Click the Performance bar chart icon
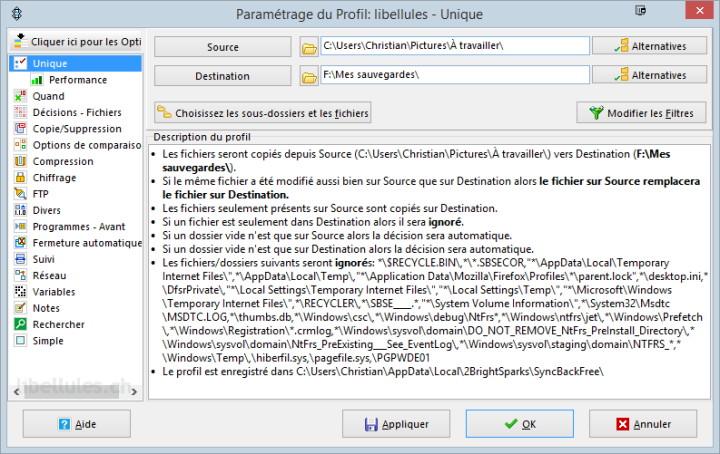This screenshot has height=454, width=720. [37, 80]
